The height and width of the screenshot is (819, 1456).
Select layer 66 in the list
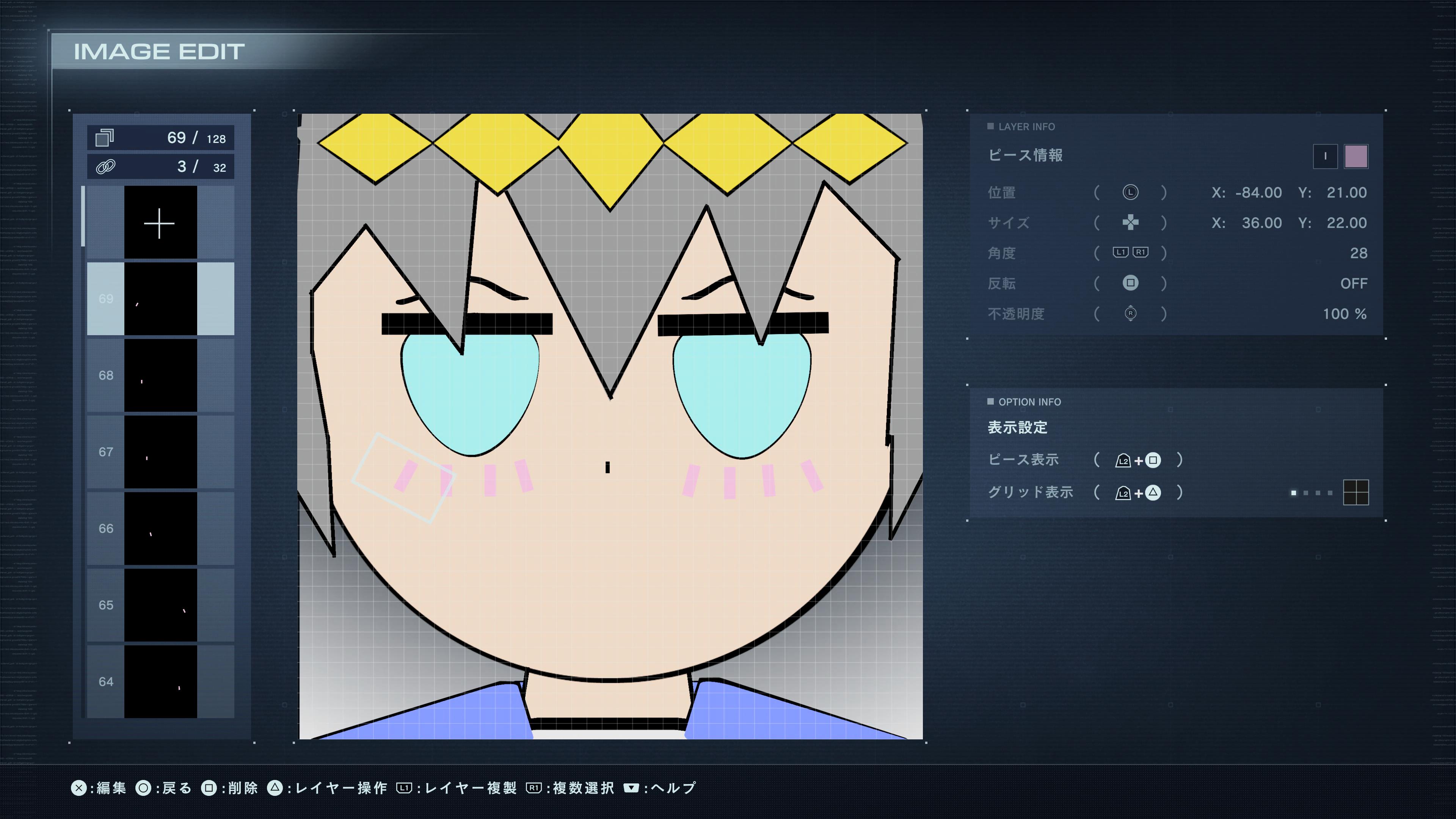(x=160, y=529)
